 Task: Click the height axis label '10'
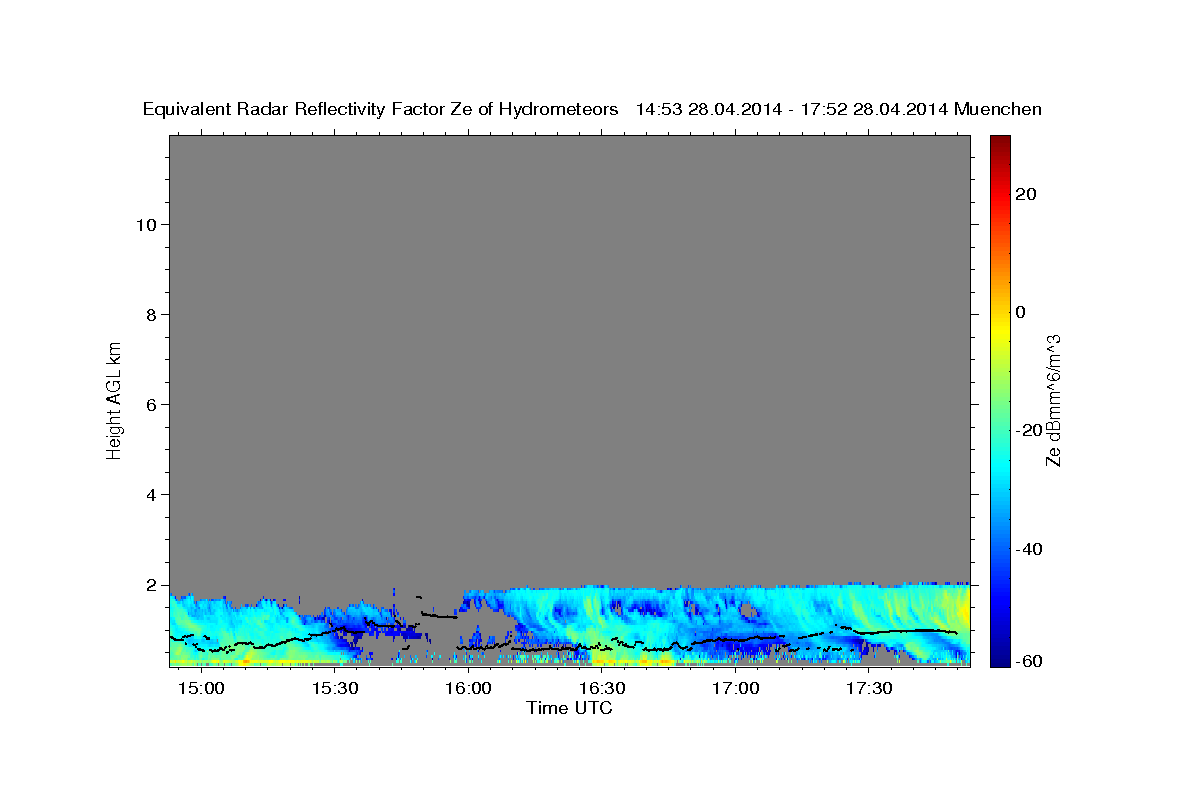(x=146, y=225)
